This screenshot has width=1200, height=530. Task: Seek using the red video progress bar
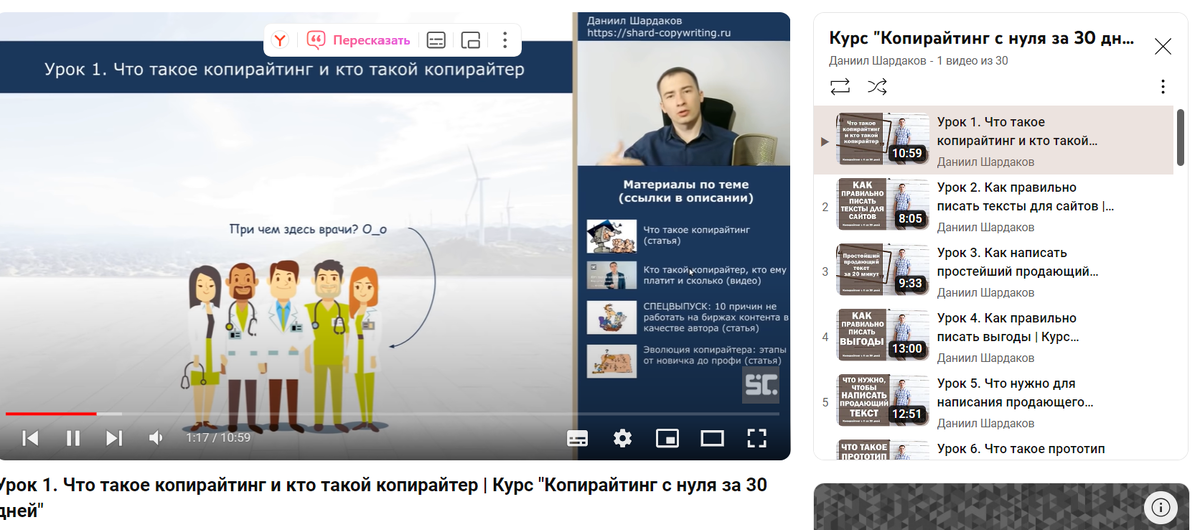pyautogui.click(x=392, y=413)
